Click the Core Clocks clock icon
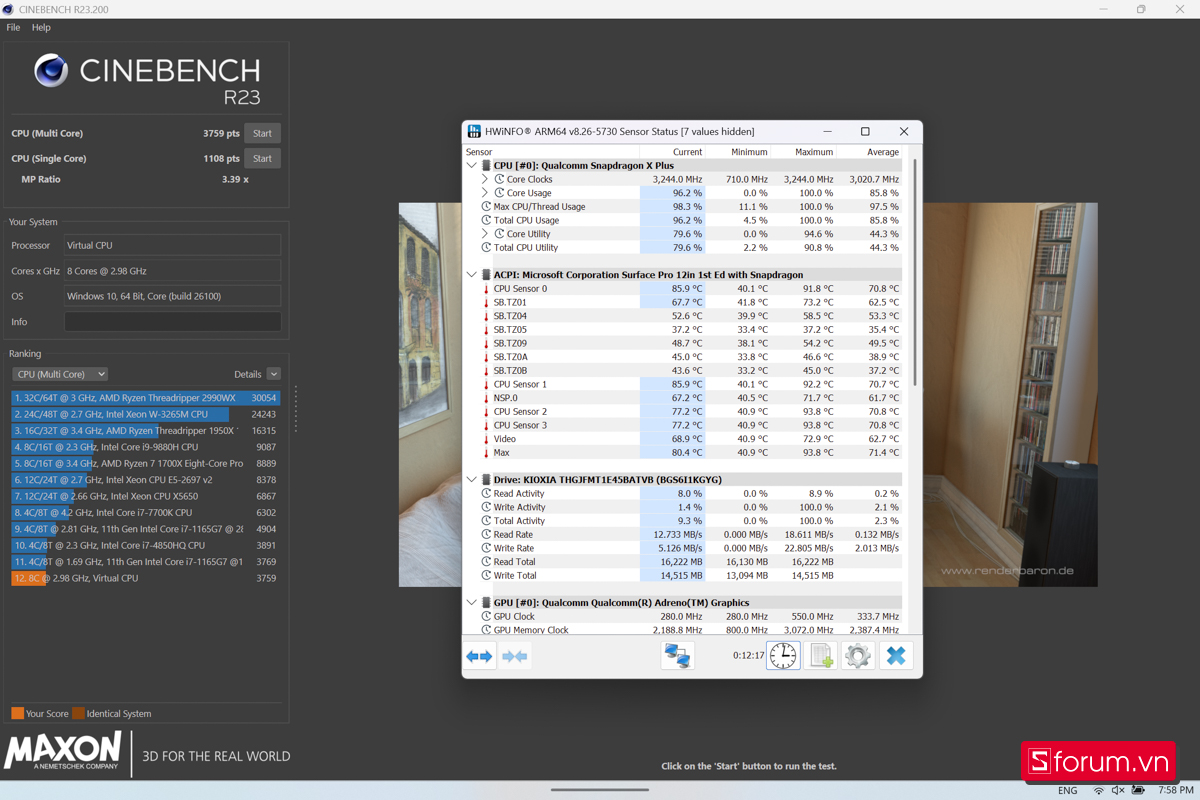 coord(499,180)
